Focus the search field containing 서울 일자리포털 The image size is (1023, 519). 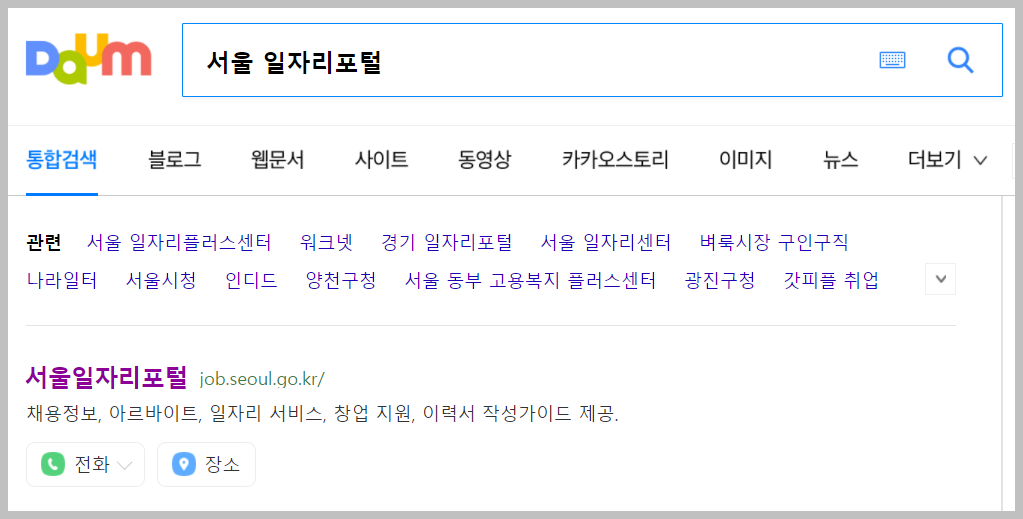click(x=592, y=60)
